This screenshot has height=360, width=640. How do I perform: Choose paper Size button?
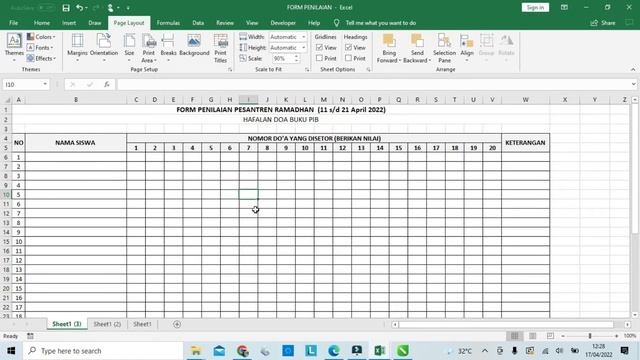(x=129, y=48)
